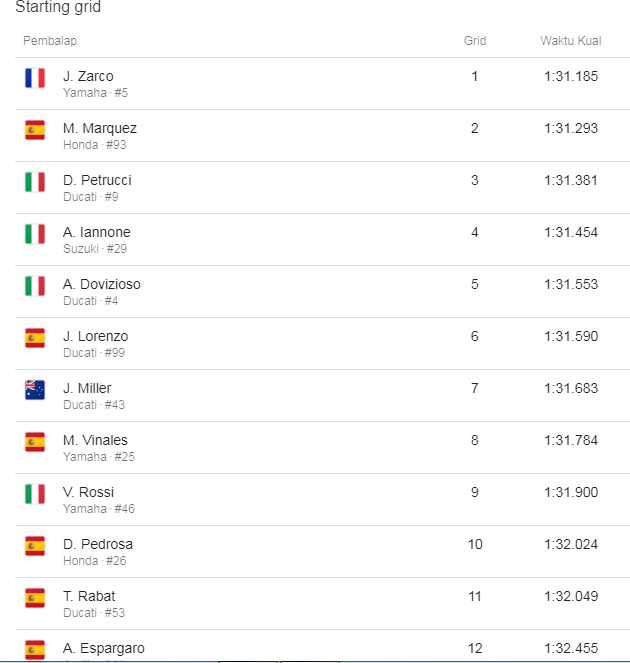Viewport: 630px width, 663px height.
Task: Click the Grid column header
Action: click(475, 41)
